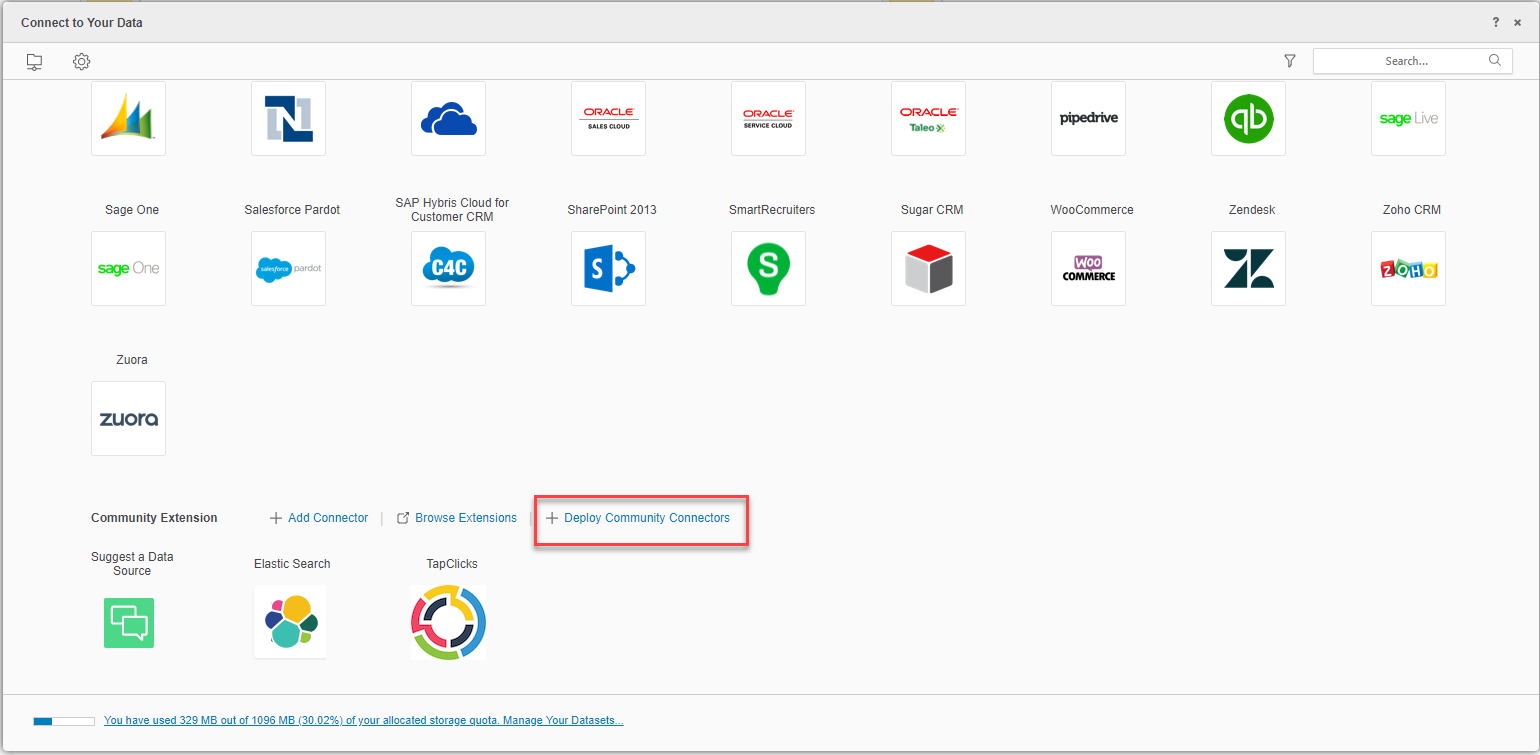Image resolution: width=1540 pixels, height=755 pixels.
Task: Open the Oracle Sales Cloud connector
Action: coord(608,118)
